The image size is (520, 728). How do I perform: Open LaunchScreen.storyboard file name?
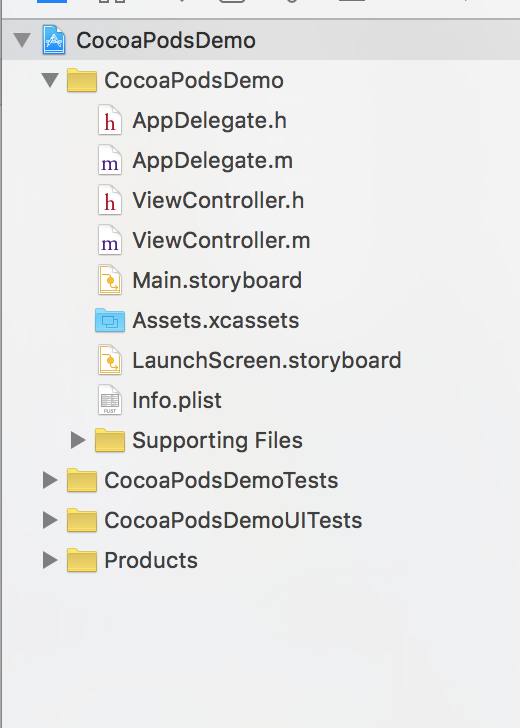[267, 360]
